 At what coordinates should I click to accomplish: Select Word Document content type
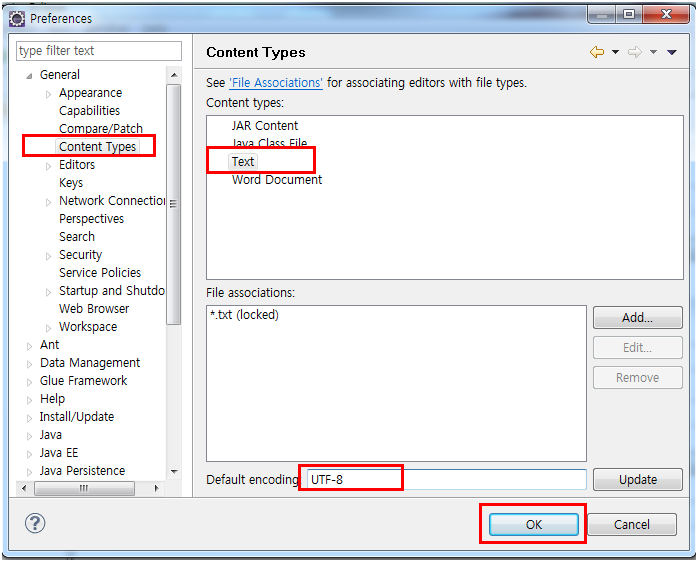[x=277, y=180]
